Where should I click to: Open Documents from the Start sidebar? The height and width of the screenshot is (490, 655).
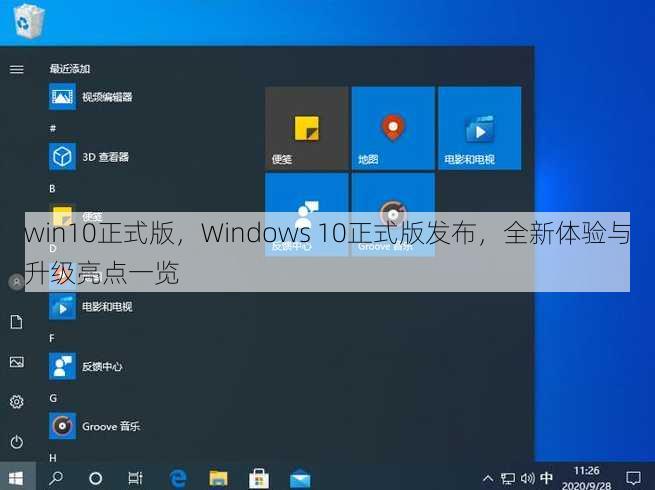[x=17, y=322]
